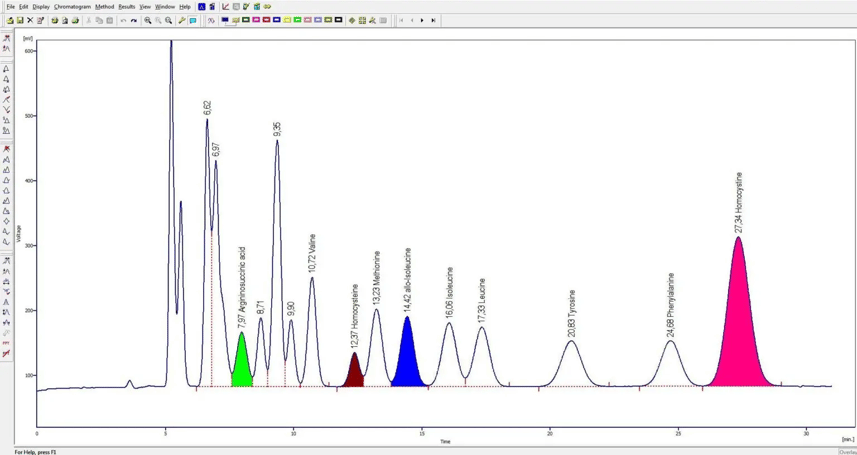Image resolution: width=857 pixels, height=455 pixels.
Task: Open the Method menu
Action: click(x=104, y=7)
